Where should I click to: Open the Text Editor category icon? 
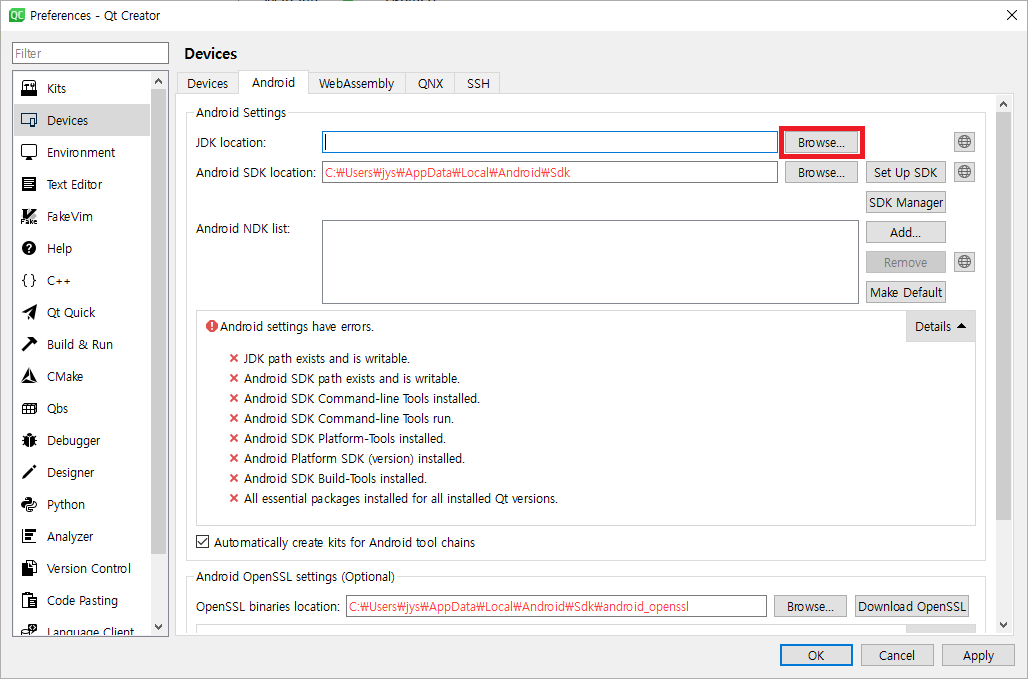(x=29, y=184)
